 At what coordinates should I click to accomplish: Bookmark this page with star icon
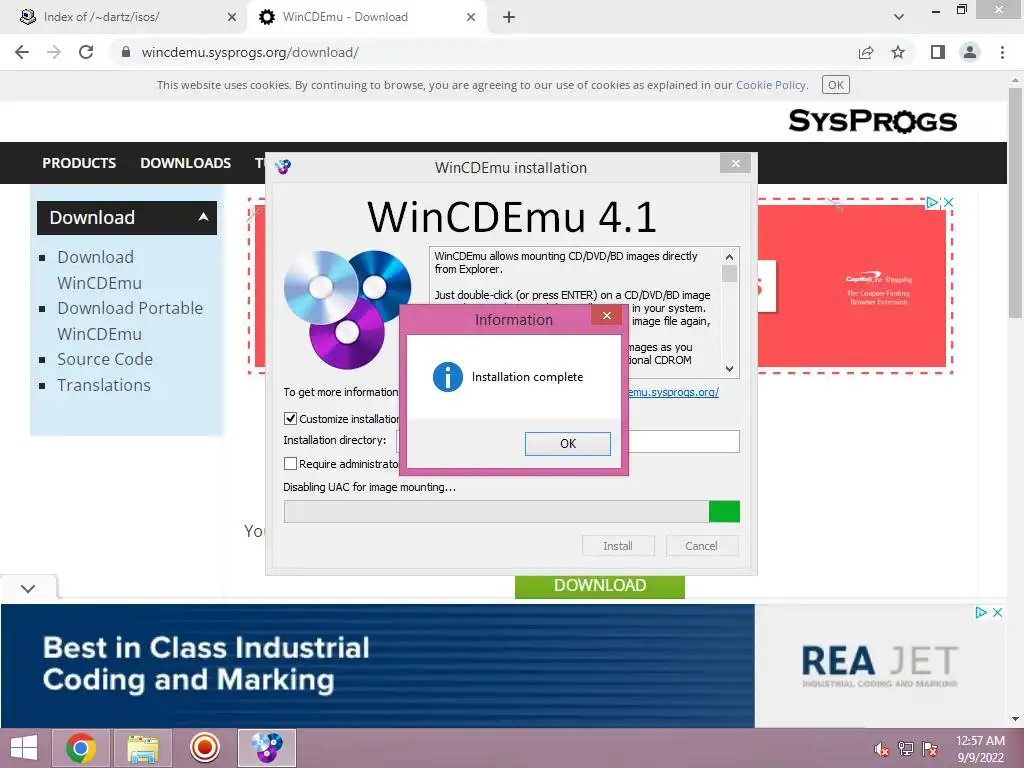(x=898, y=52)
